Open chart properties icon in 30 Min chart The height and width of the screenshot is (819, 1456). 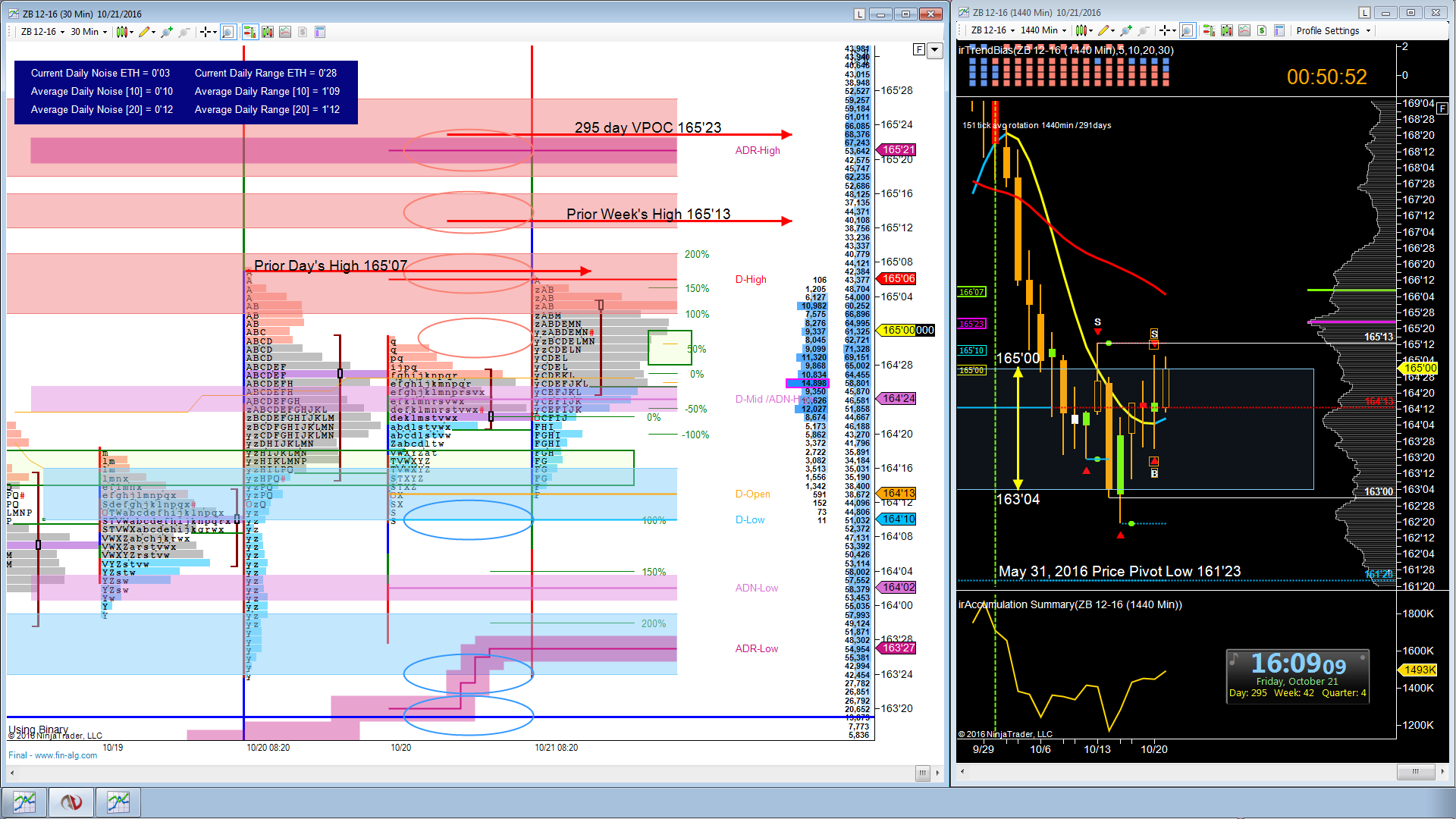pos(320,32)
